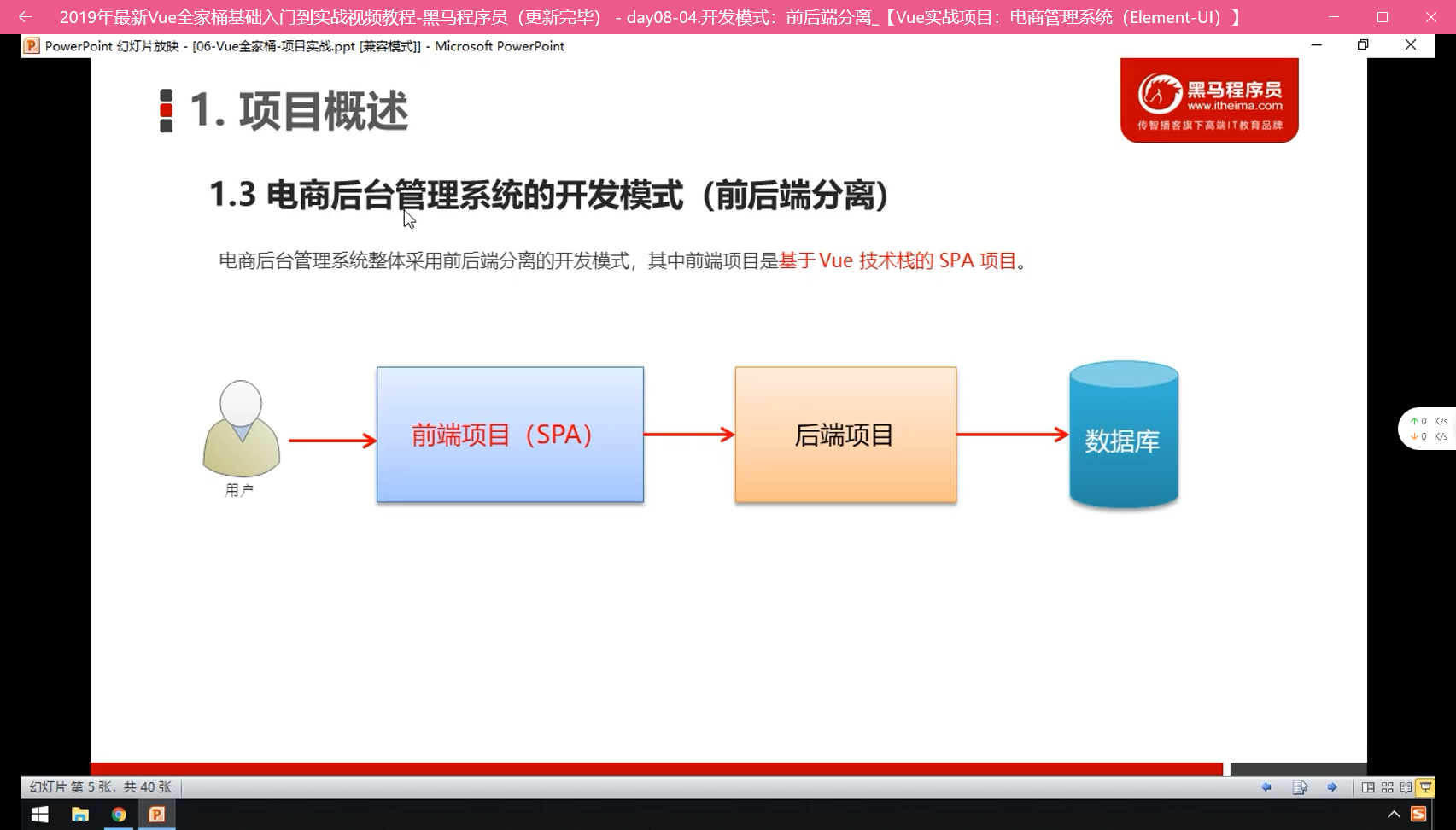Click the back arrow in video player title bar
This screenshot has width=1456, height=830.
click(x=25, y=17)
